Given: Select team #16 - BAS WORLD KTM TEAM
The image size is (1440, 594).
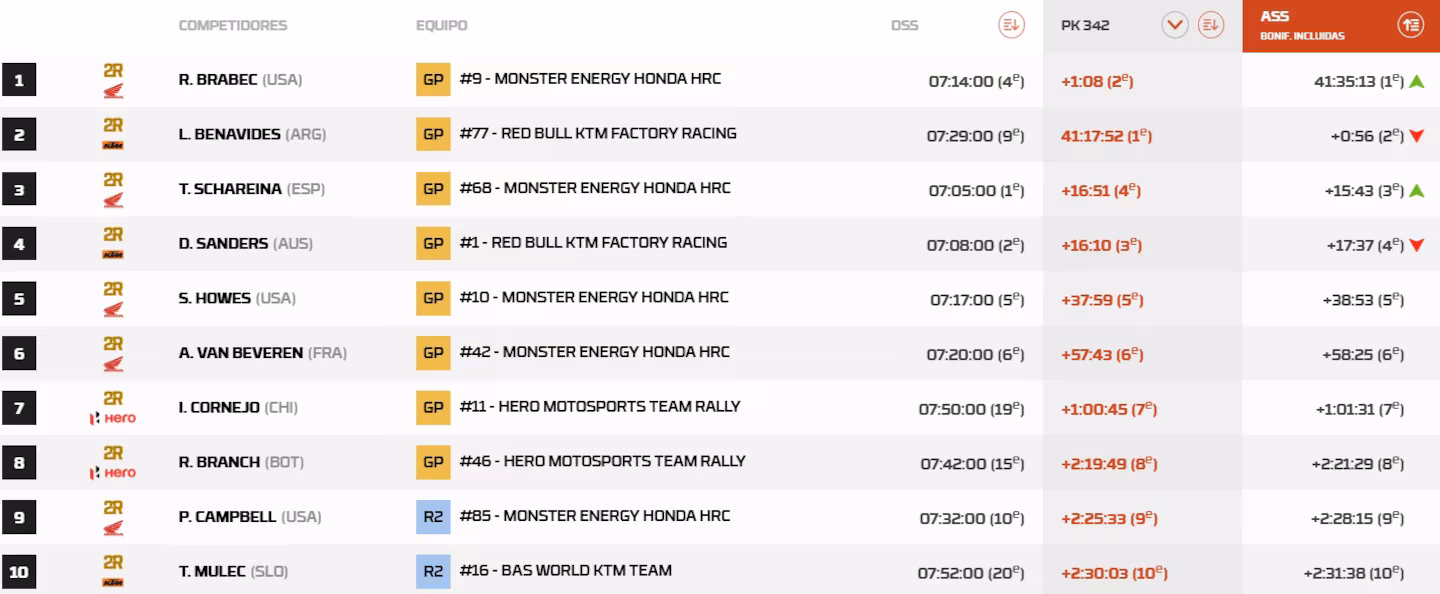Looking at the screenshot, I should (x=566, y=570).
